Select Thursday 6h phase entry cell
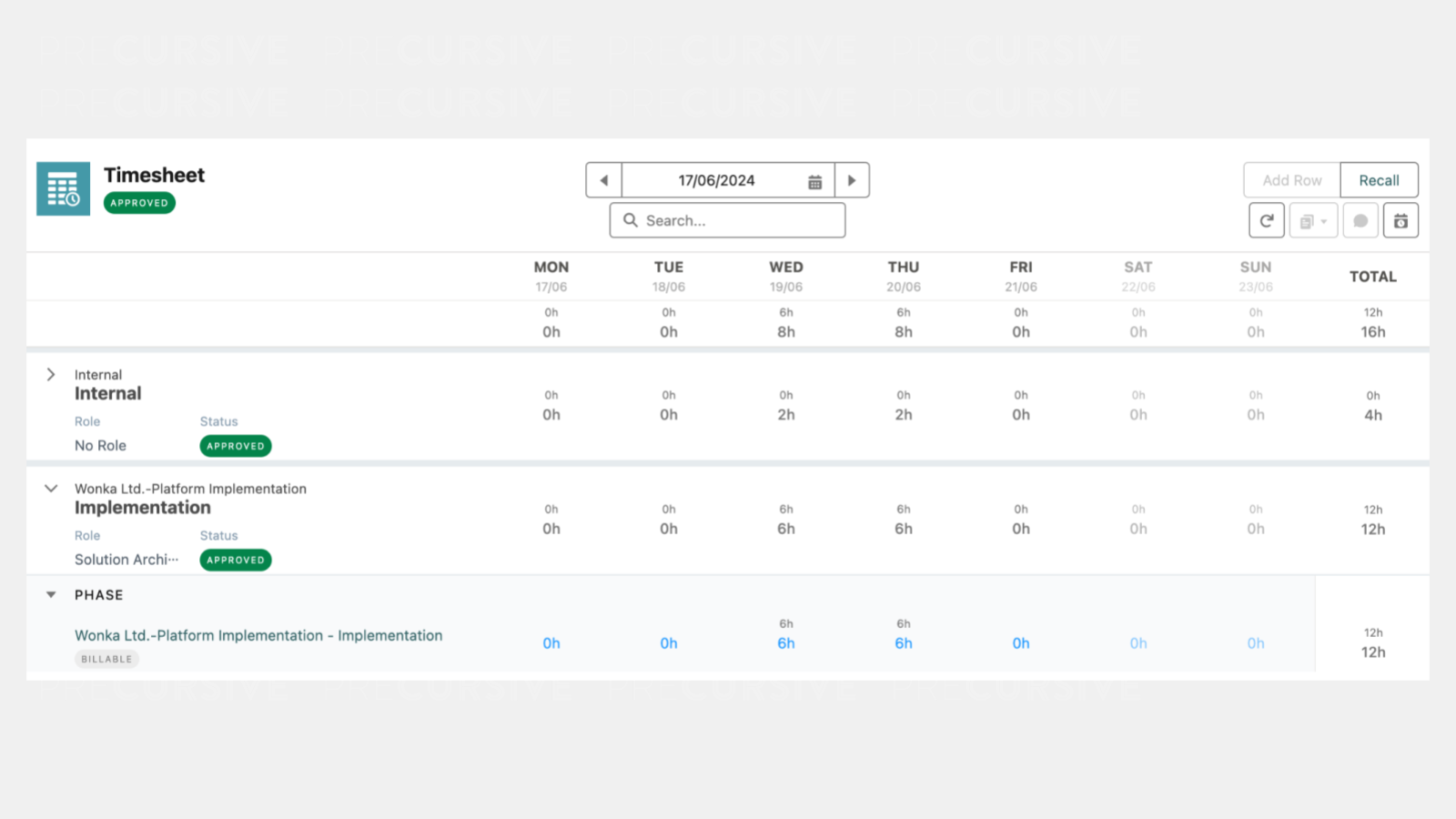Viewport: 1456px width, 819px height. (x=904, y=643)
